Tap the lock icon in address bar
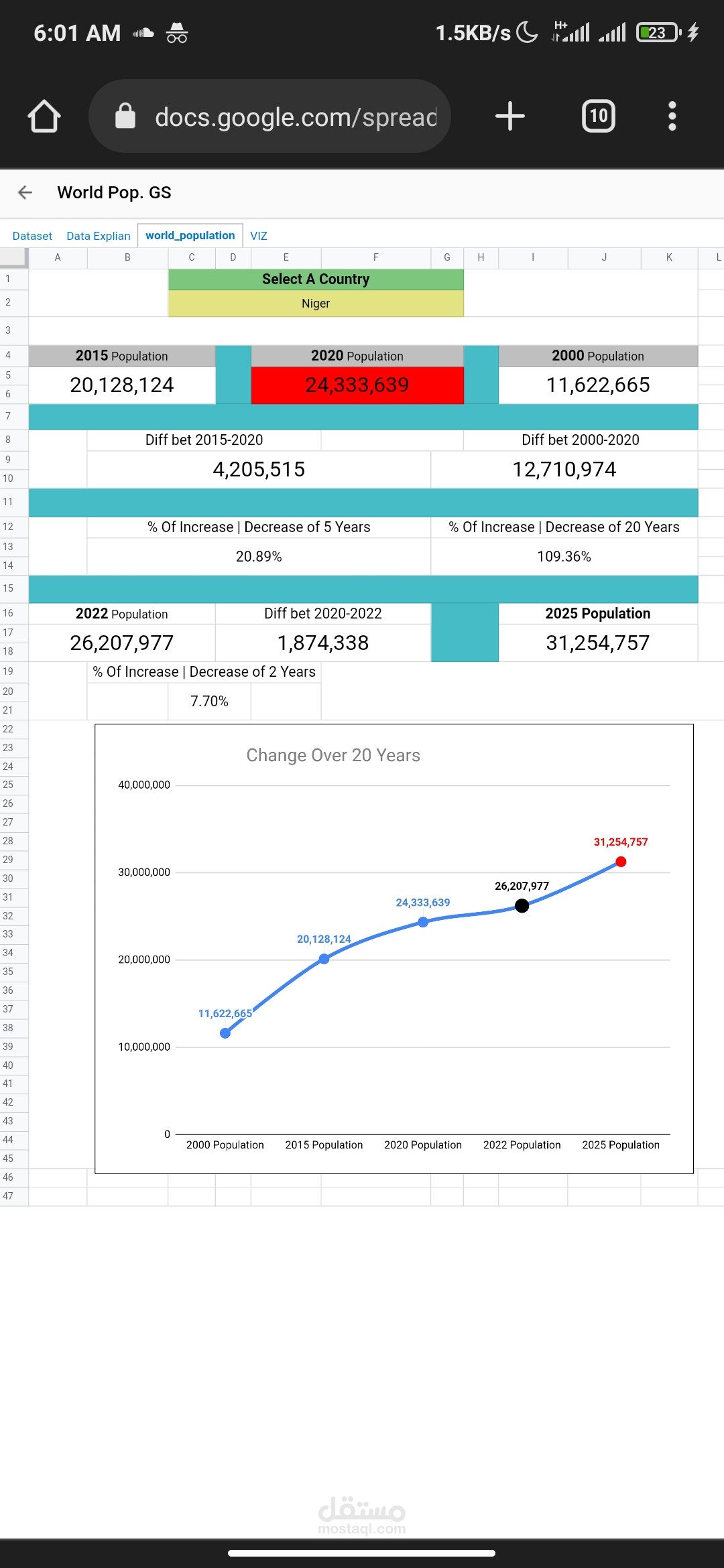Viewport: 724px width, 1568px height. coord(125,117)
